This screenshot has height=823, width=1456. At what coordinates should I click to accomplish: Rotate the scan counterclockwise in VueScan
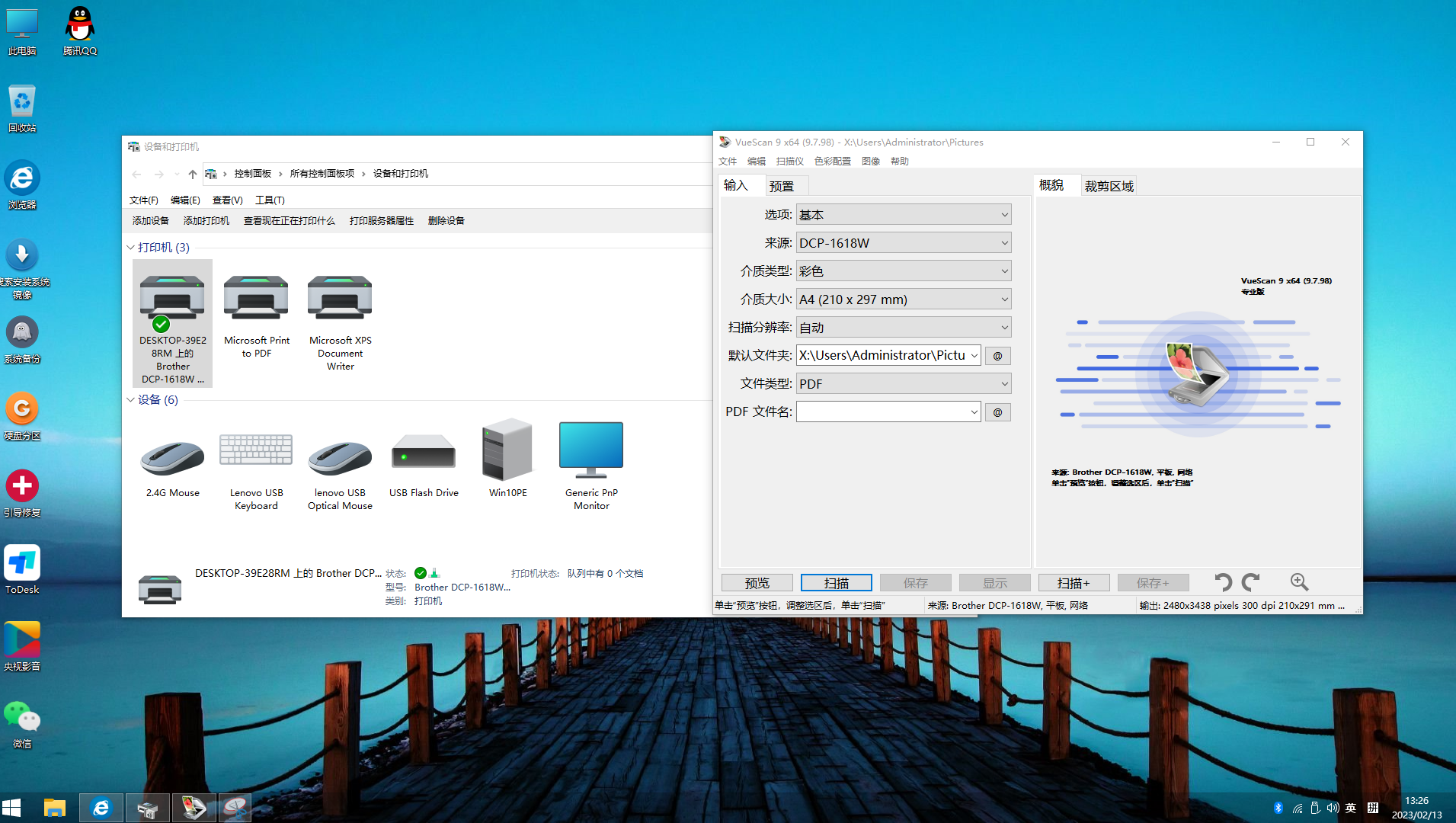coord(1222,583)
